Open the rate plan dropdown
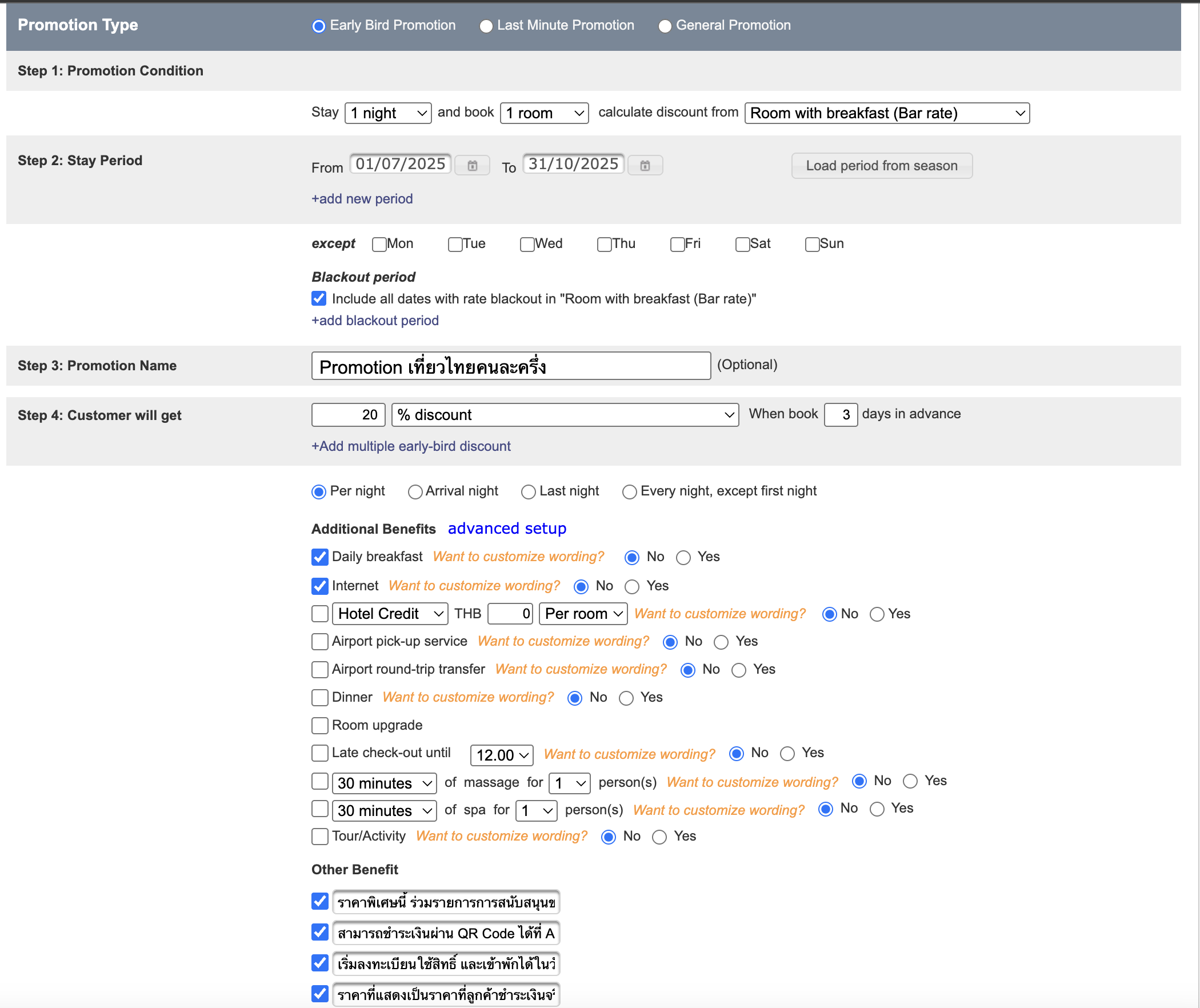The image size is (1200, 1008). pos(887,113)
